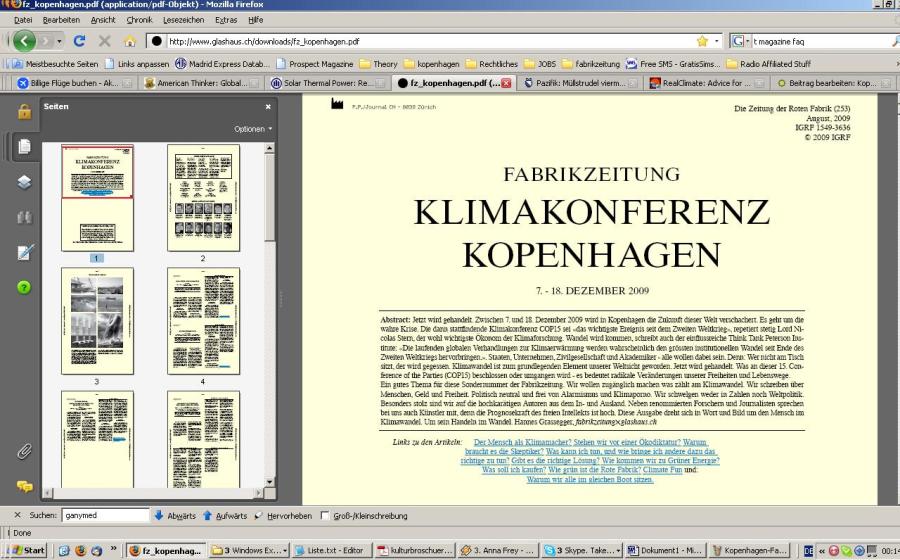
Task: Open the comments speech bubble icon
Action: [x=24, y=487]
